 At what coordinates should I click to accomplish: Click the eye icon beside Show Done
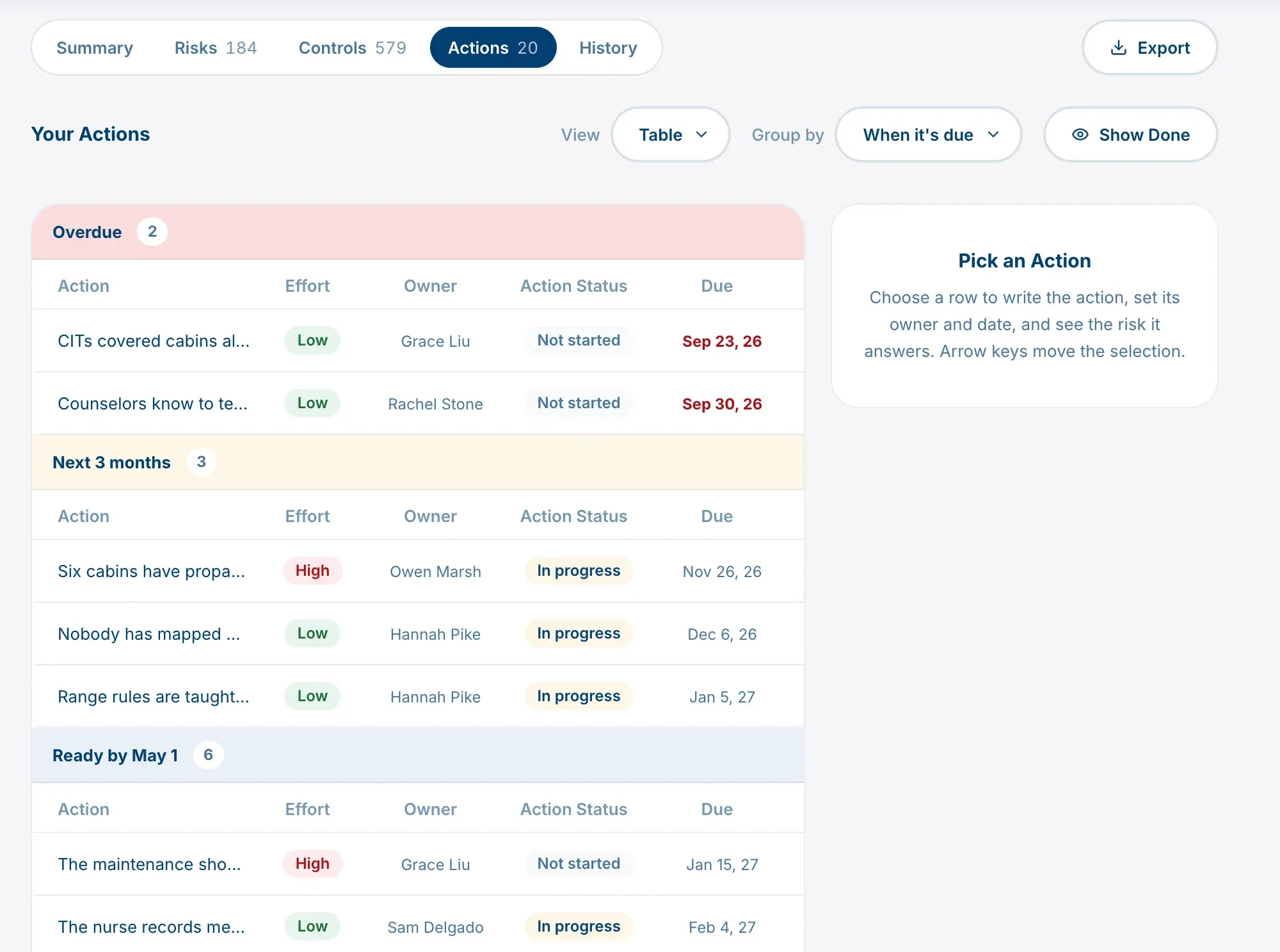[x=1080, y=134]
